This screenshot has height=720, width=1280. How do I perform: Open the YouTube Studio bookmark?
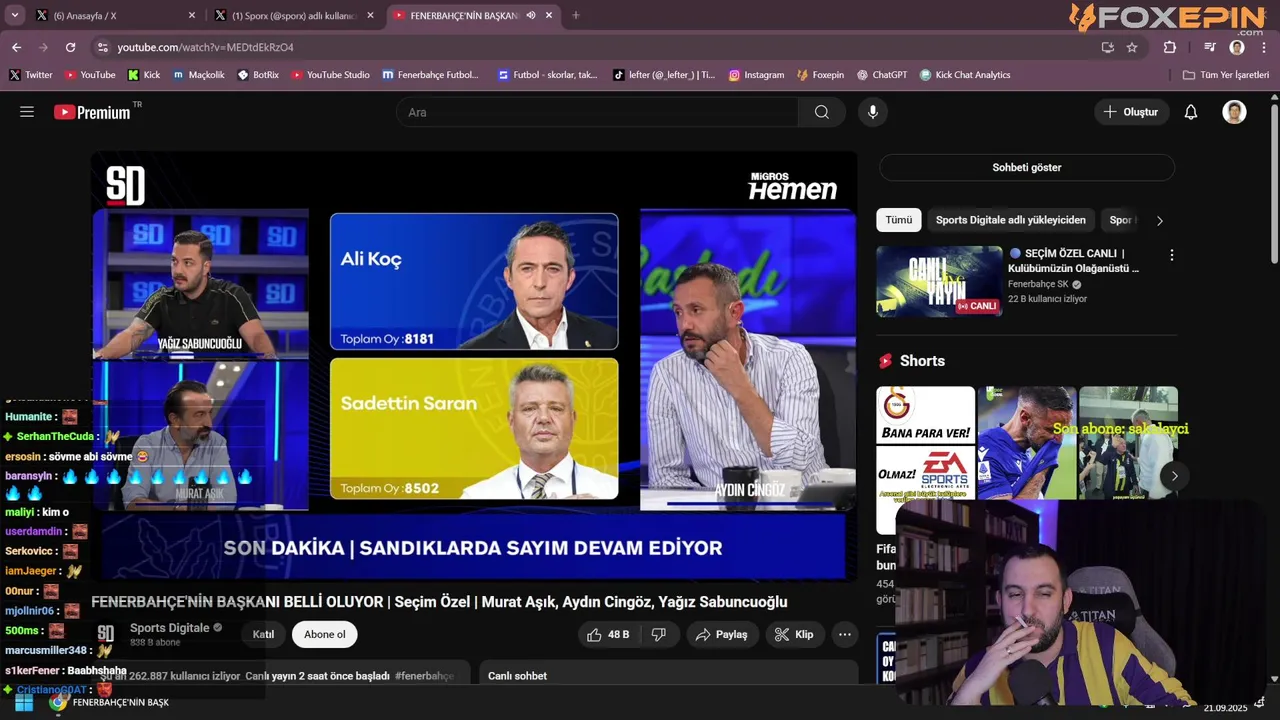click(330, 75)
